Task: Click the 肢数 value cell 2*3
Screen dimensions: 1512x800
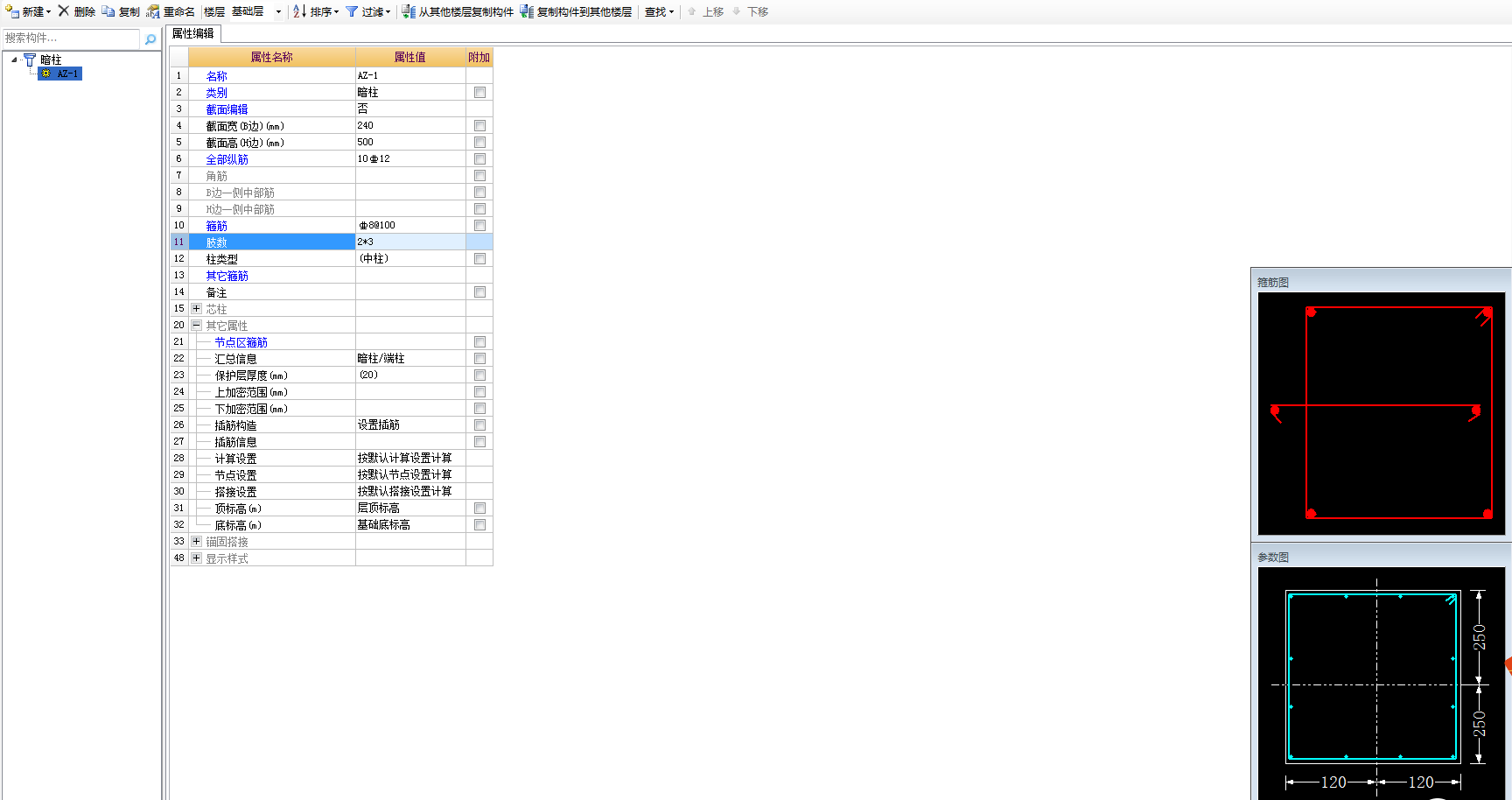Action: click(x=410, y=242)
